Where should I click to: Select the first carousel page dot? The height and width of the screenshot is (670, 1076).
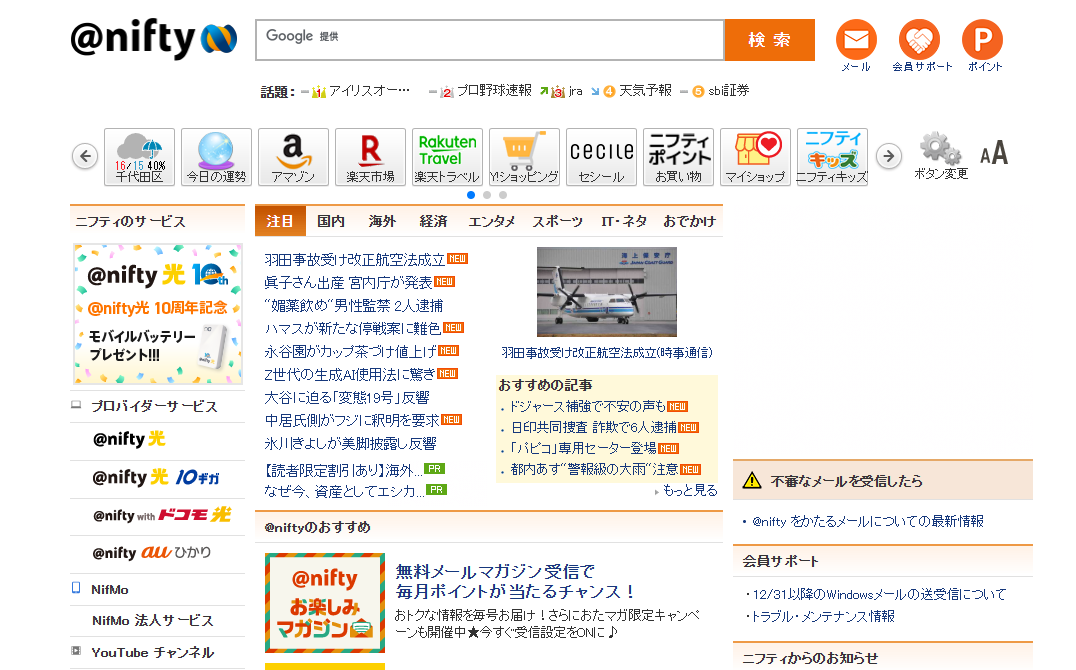pos(471,195)
